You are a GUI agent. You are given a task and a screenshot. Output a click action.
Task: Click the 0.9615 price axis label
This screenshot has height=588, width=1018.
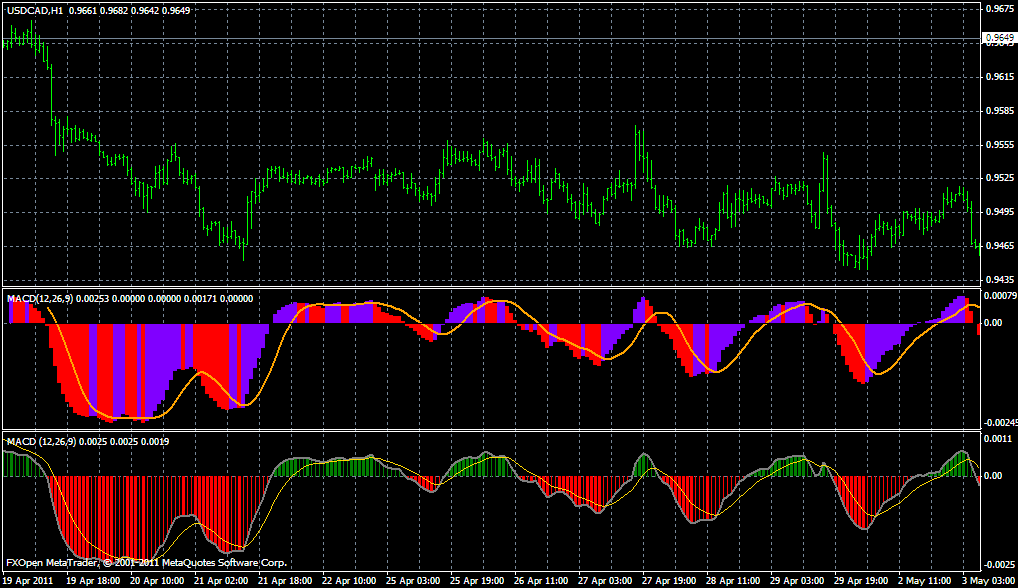[1000, 77]
